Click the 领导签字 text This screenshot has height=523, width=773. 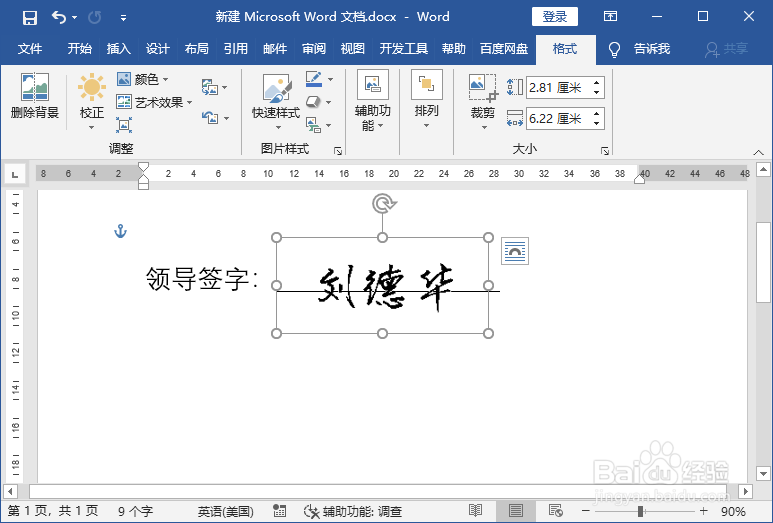[x=202, y=279]
